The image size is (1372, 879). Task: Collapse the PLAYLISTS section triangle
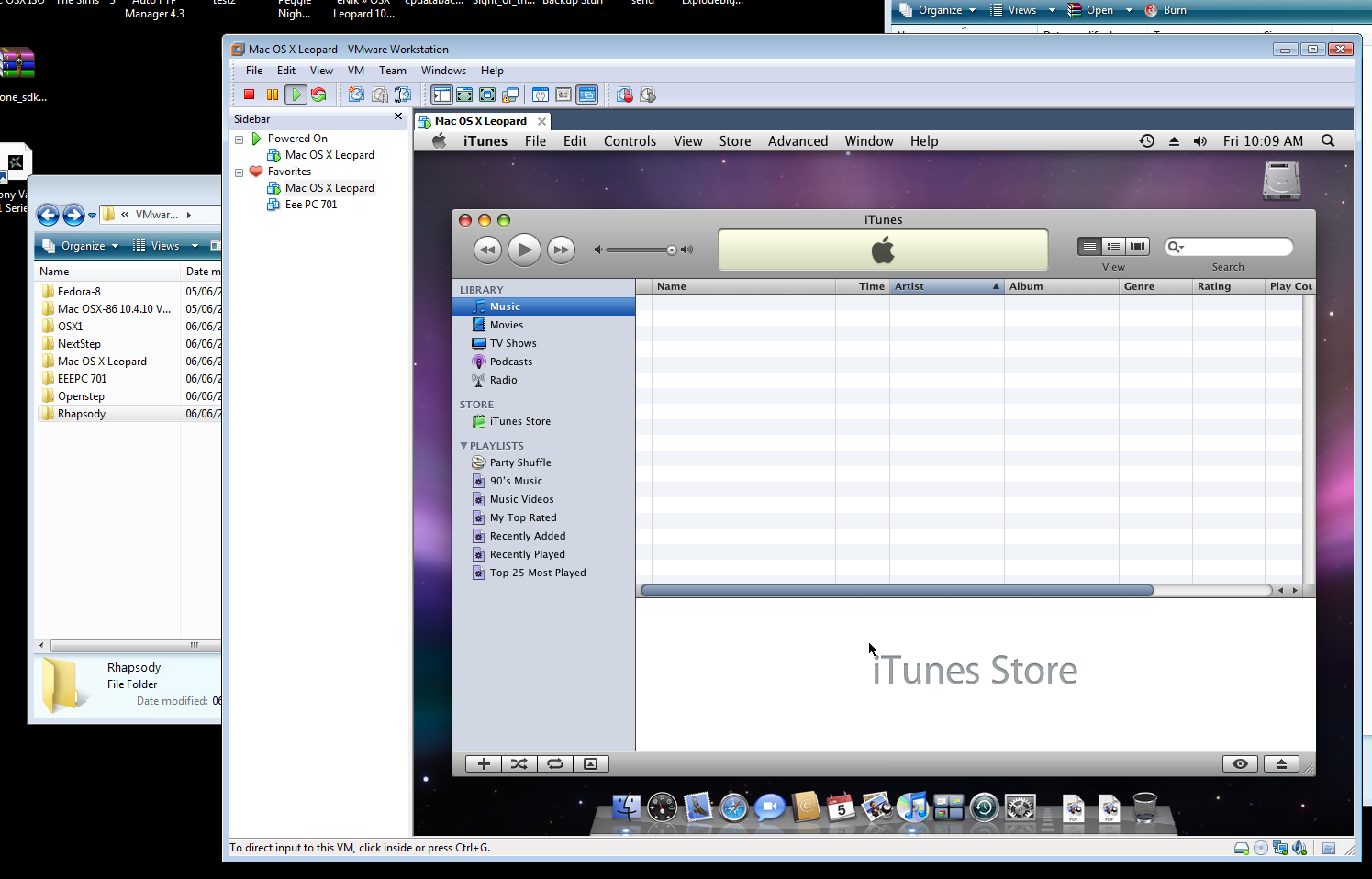[x=463, y=446]
